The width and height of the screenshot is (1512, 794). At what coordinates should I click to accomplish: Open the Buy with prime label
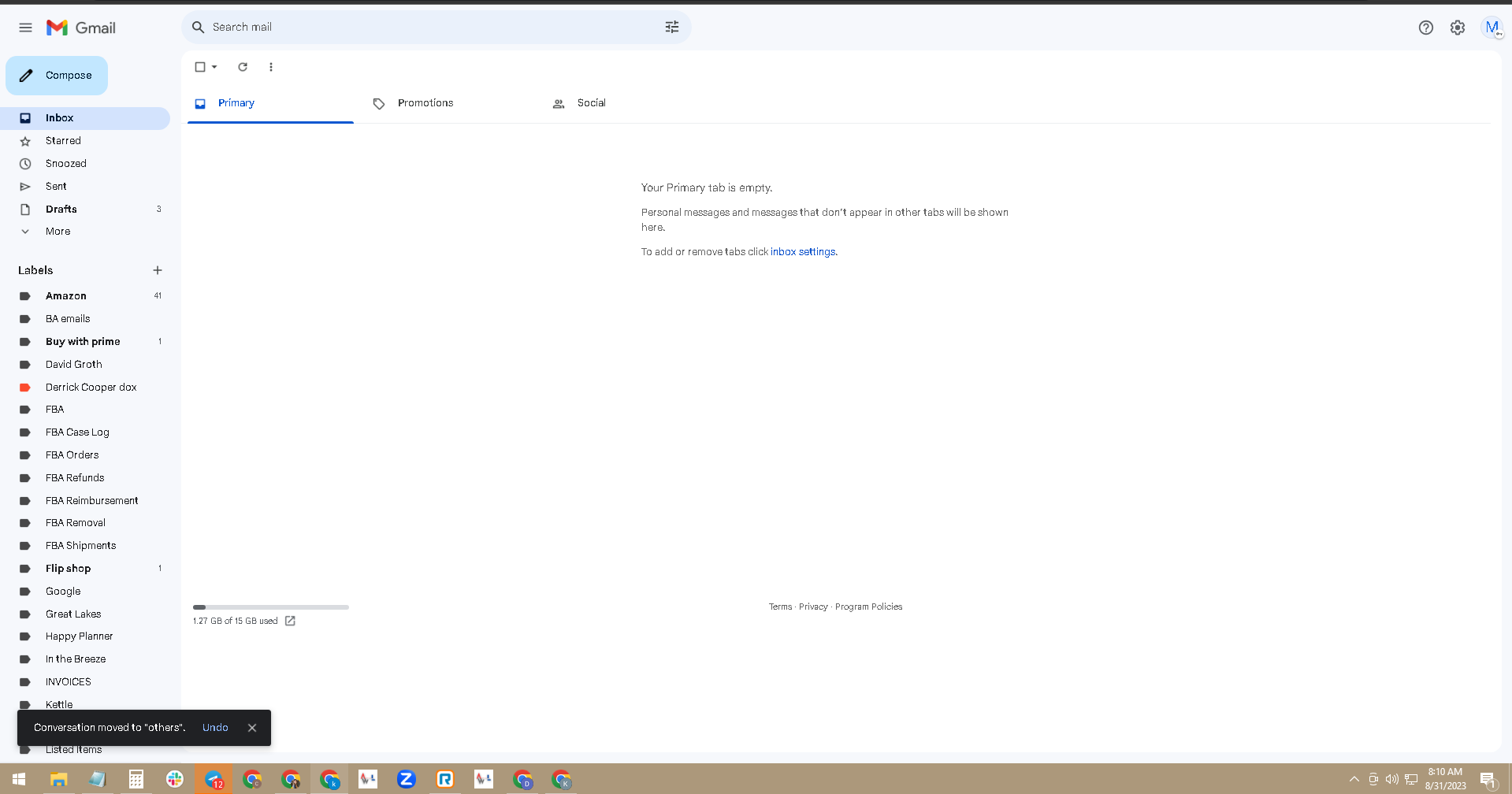[85, 342]
